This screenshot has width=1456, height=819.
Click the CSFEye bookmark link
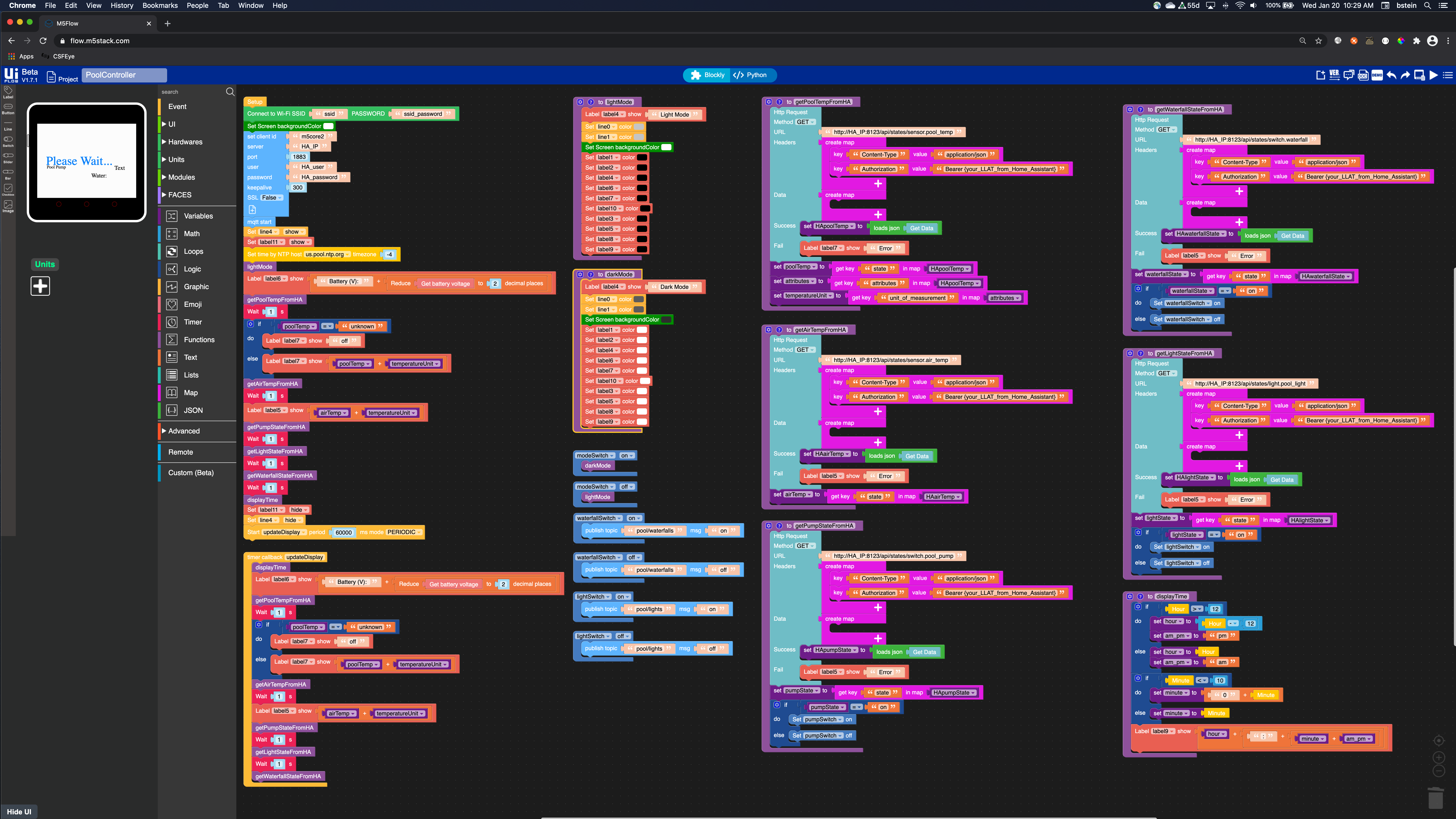click(x=63, y=56)
